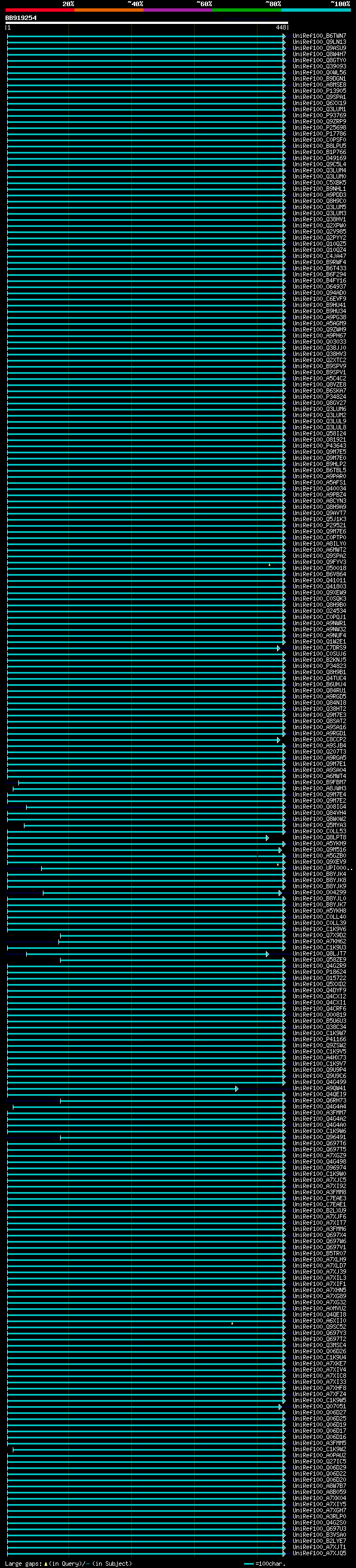The image size is (356, 1568).
Task: Select hit UniRef100_Q9C5L4
Action: [x=319, y=164]
